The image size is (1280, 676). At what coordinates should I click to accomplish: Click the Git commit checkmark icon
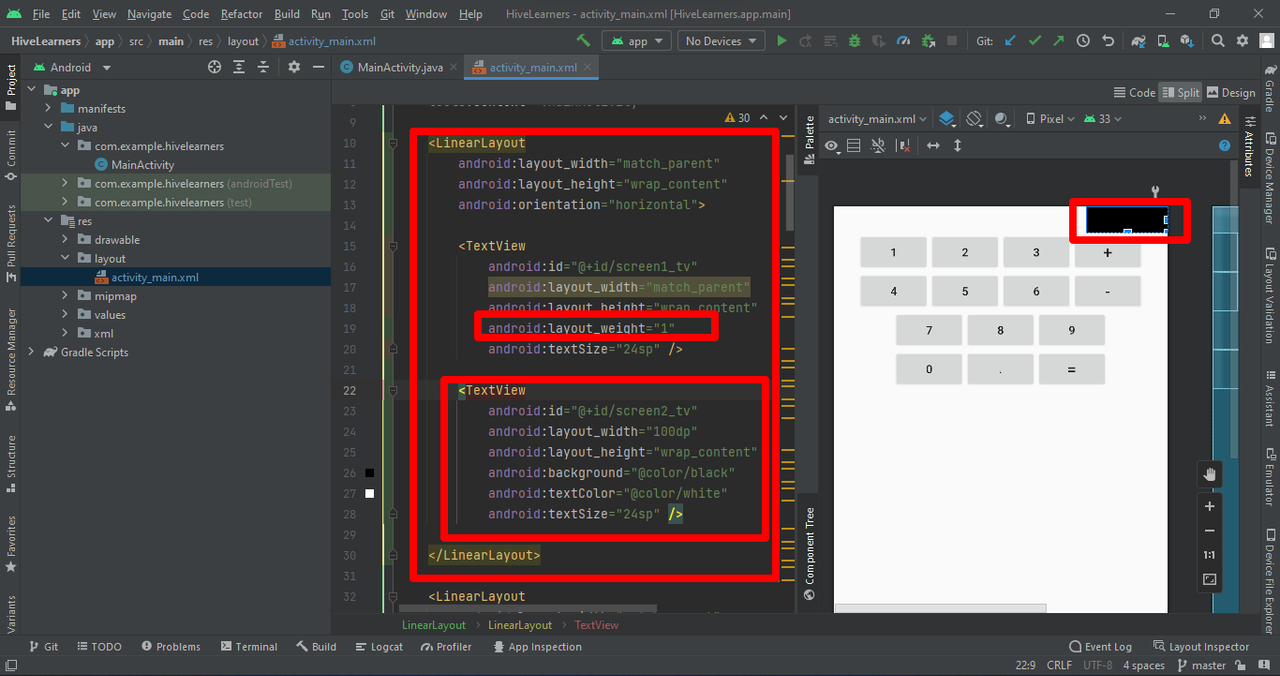1034,41
